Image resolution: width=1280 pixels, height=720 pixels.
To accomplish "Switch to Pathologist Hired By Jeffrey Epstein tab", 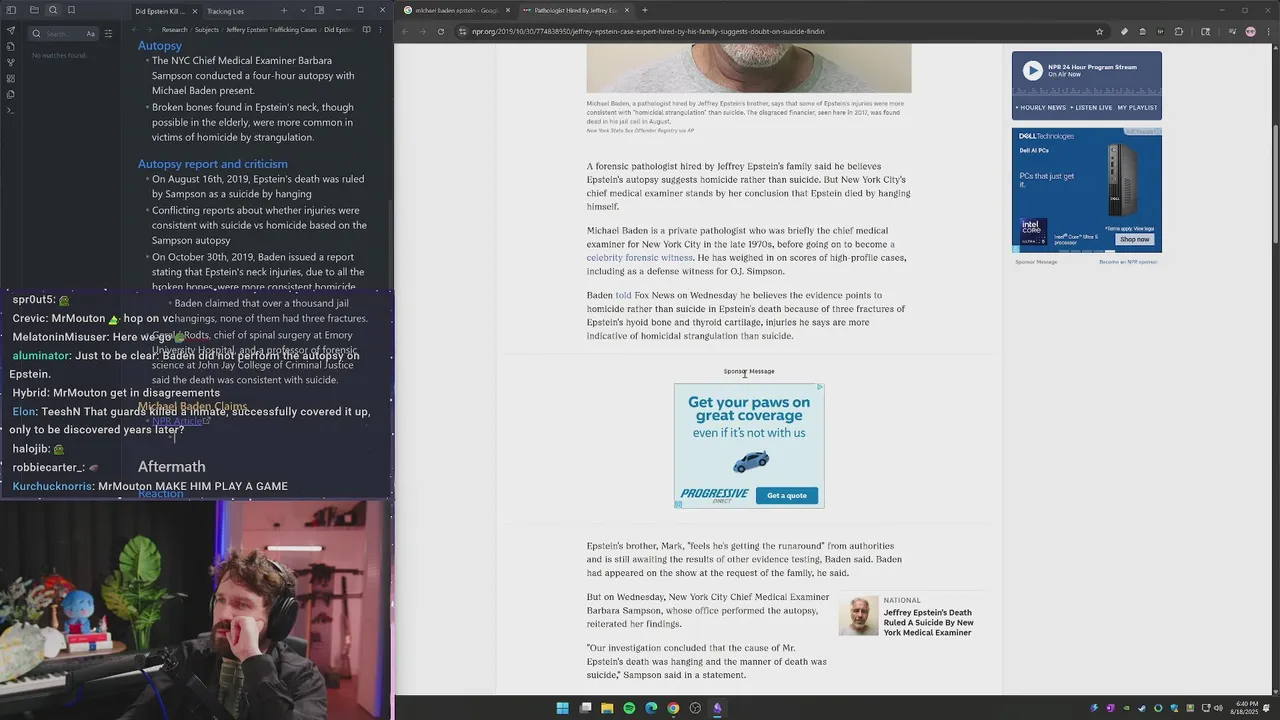I will coord(575,10).
